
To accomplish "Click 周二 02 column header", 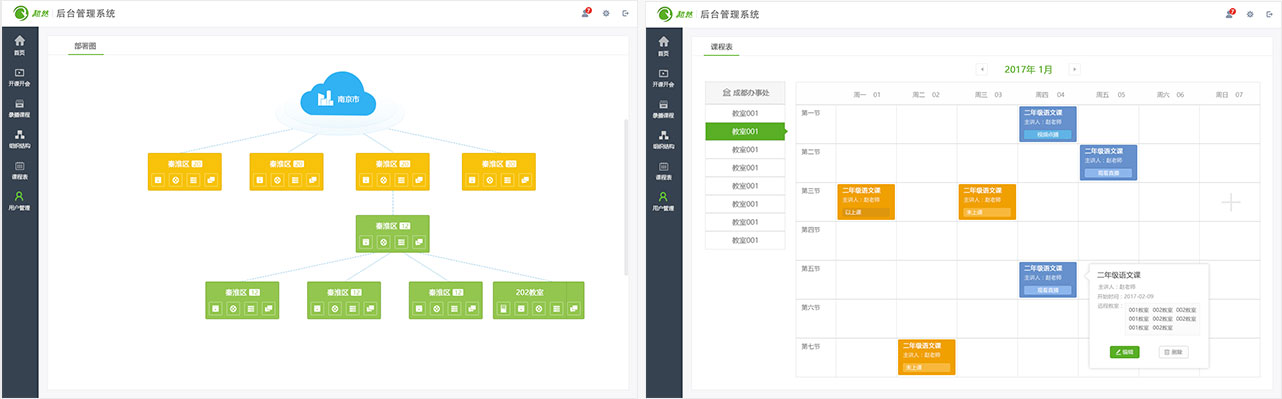I will point(926,95).
